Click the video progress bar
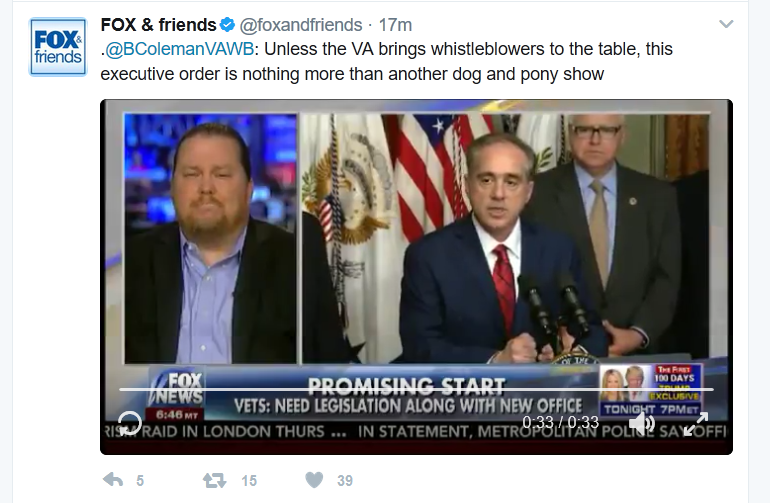The height and width of the screenshot is (503, 770). tap(416, 389)
